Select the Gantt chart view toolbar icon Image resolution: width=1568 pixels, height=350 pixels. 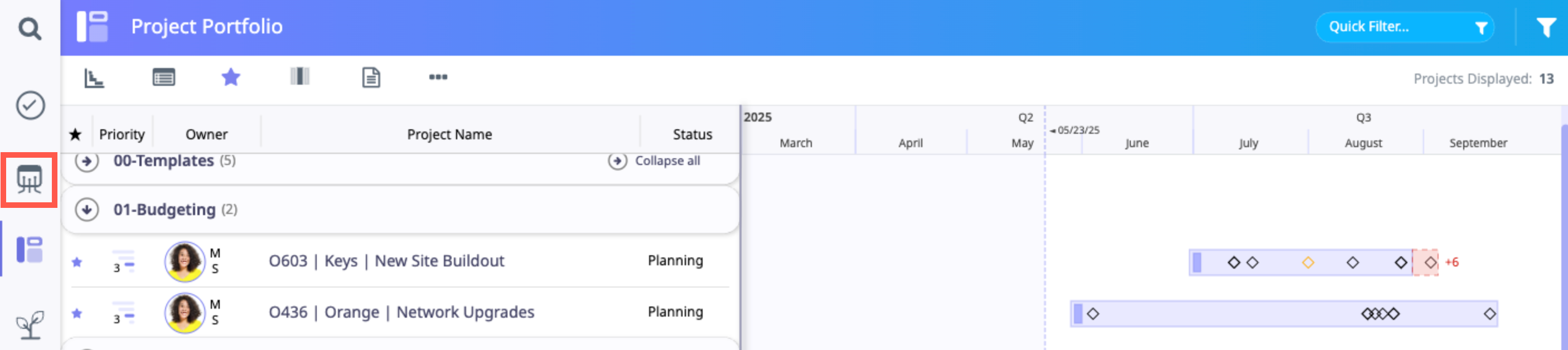pyautogui.click(x=94, y=78)
